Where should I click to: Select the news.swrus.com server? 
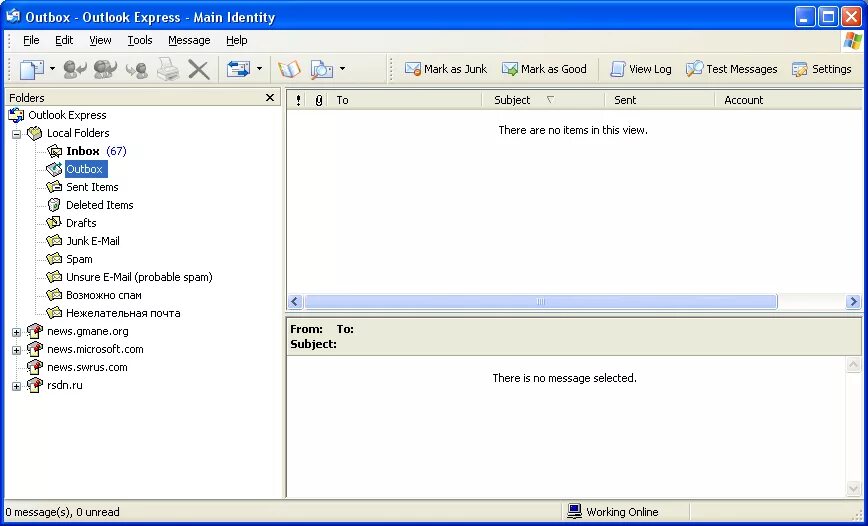pyautogui.click(x=87, y=367)
